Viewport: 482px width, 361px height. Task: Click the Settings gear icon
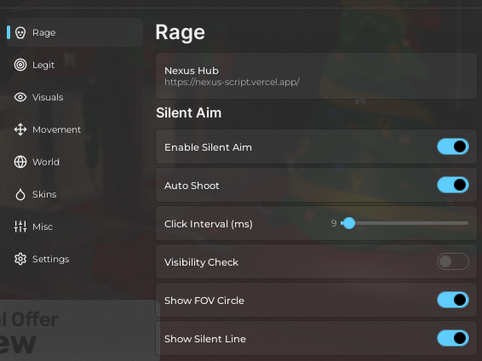point(20,259)
